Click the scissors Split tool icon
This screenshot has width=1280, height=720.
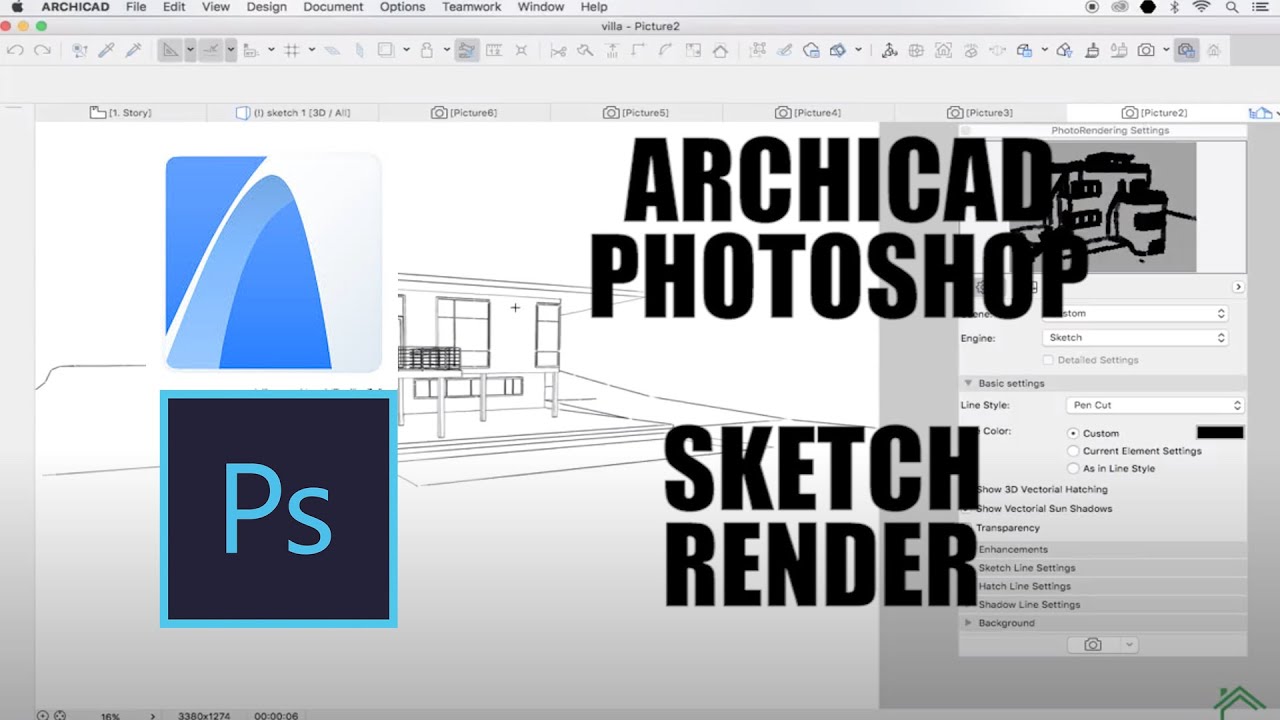[558, 50]
